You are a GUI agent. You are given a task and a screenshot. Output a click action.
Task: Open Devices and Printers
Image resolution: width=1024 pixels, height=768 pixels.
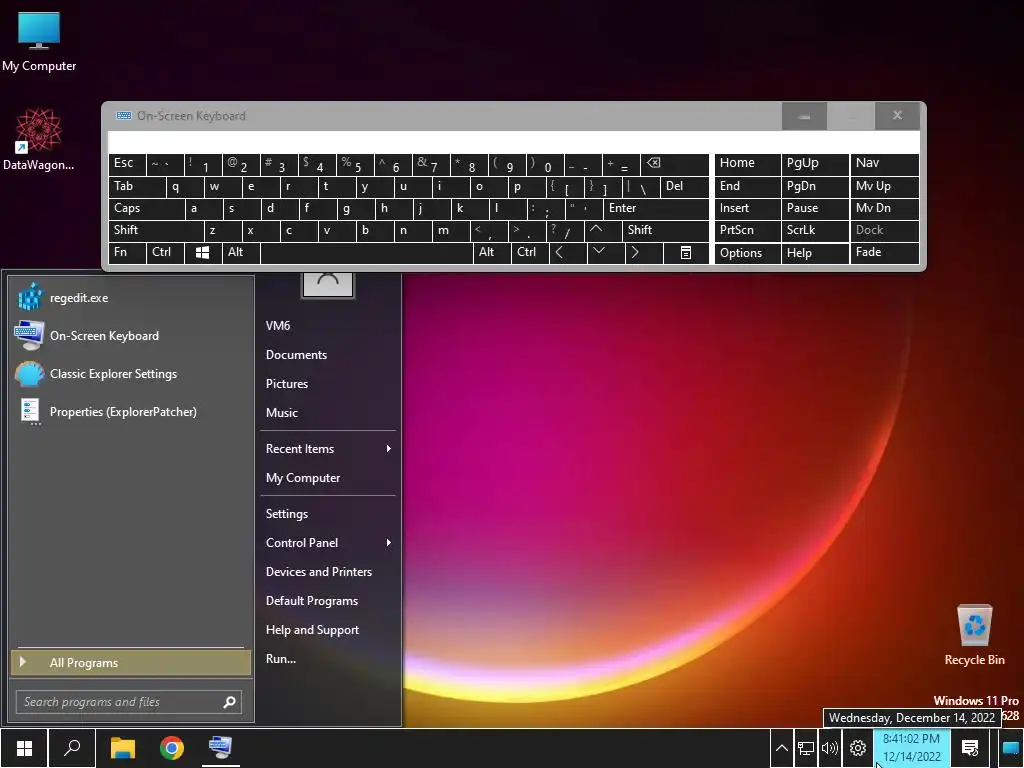(x=328, y=571)
